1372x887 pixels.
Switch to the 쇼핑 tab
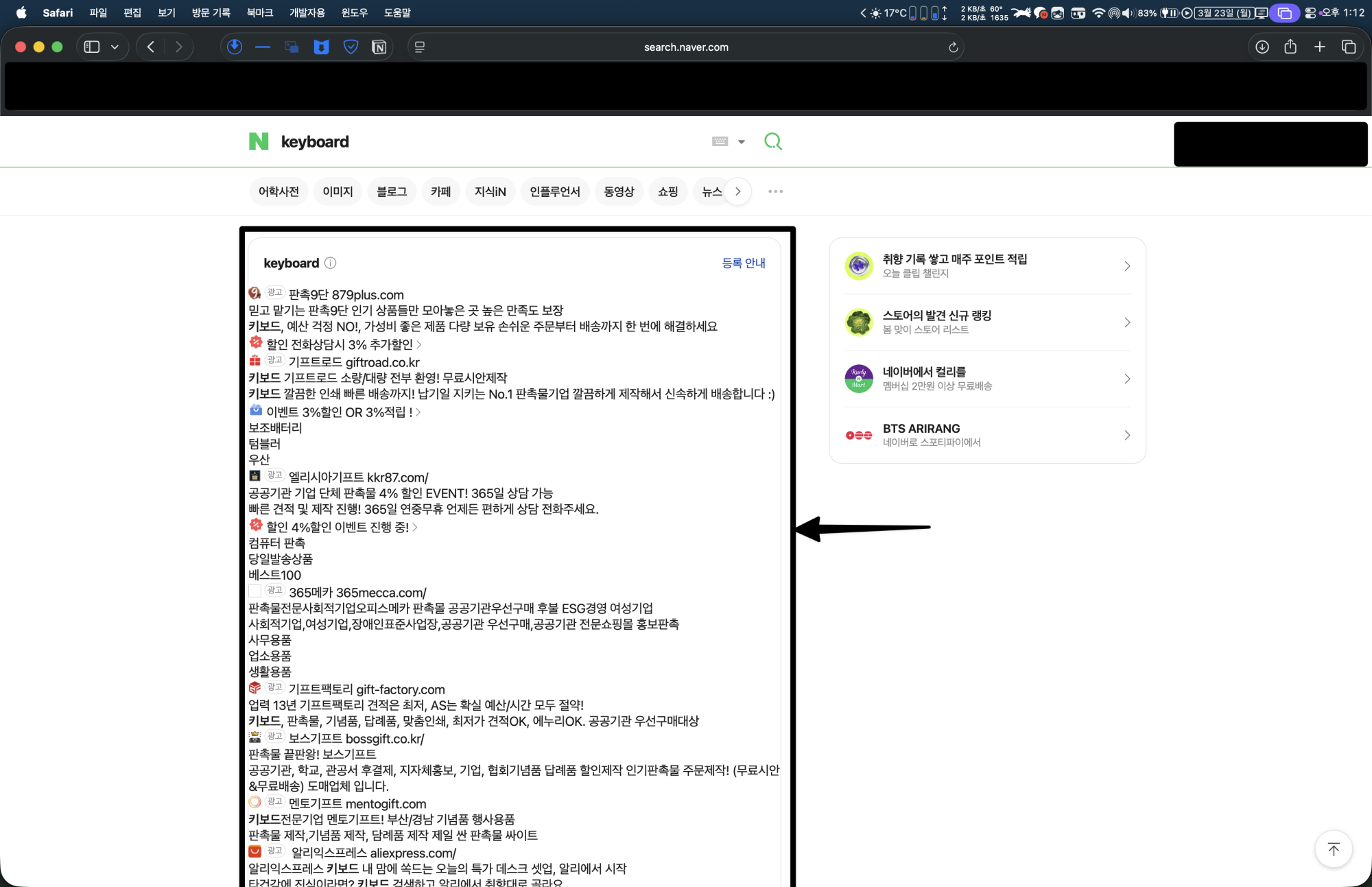(667, 191)
